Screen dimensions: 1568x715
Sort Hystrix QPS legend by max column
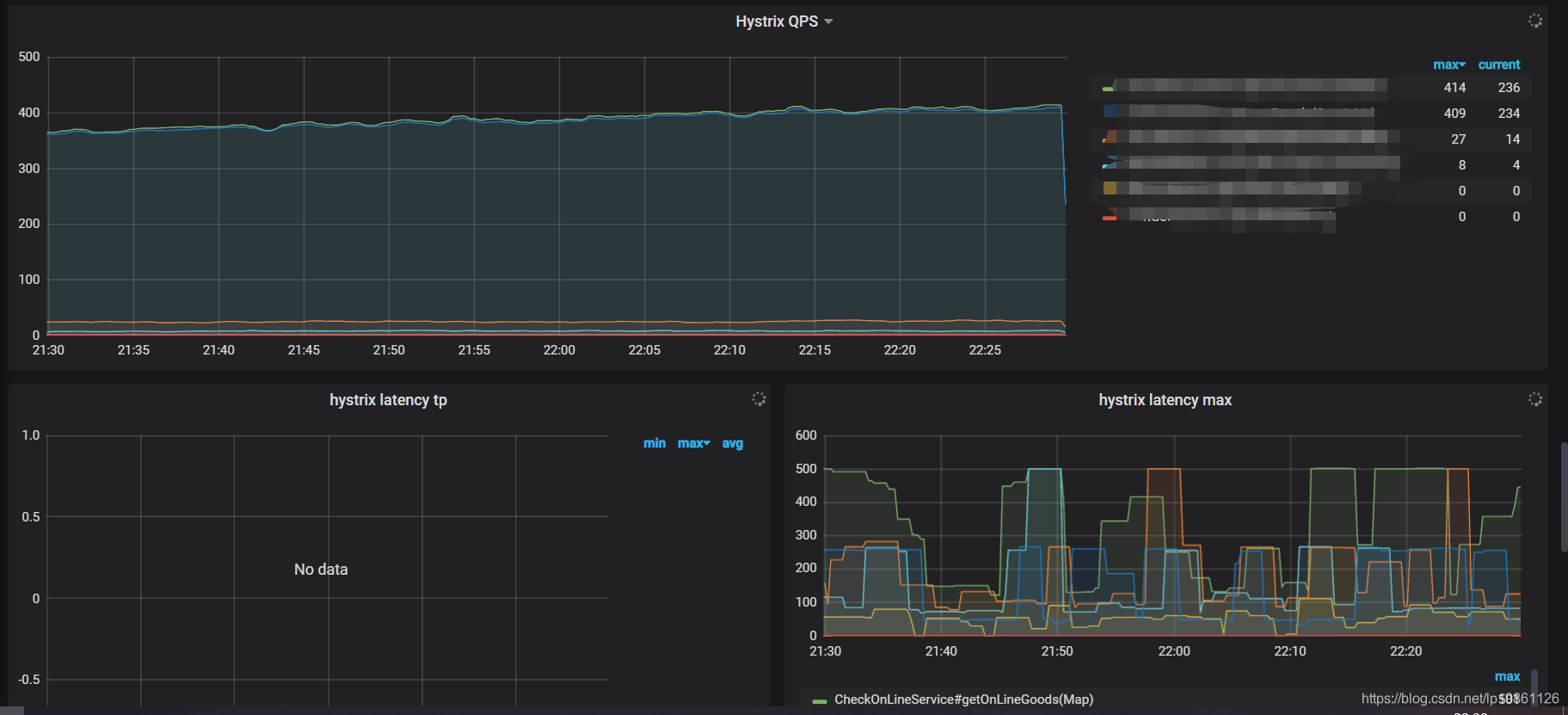[x=1449, y=65]
